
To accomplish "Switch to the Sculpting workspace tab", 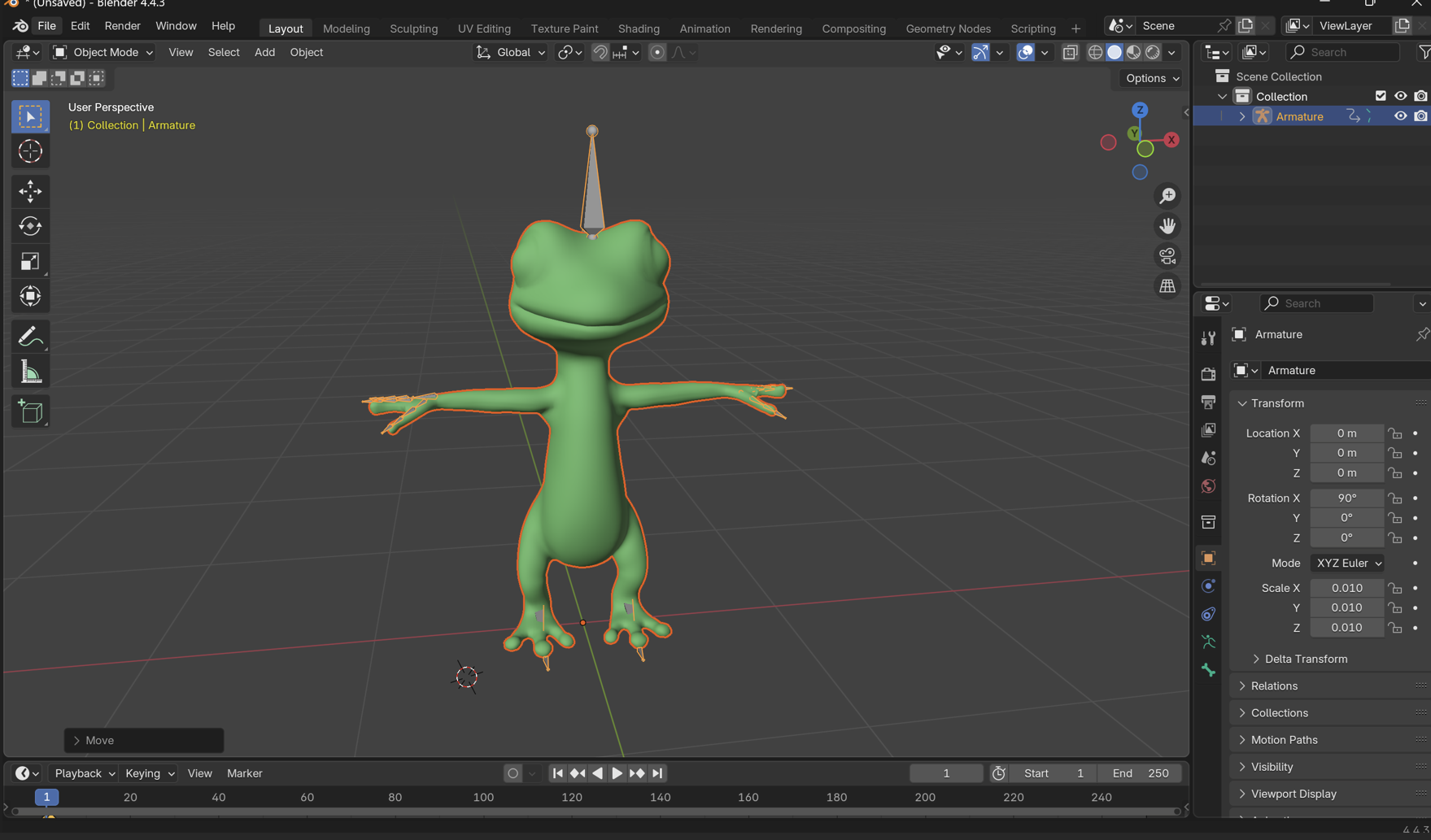I will pos(413,28).
